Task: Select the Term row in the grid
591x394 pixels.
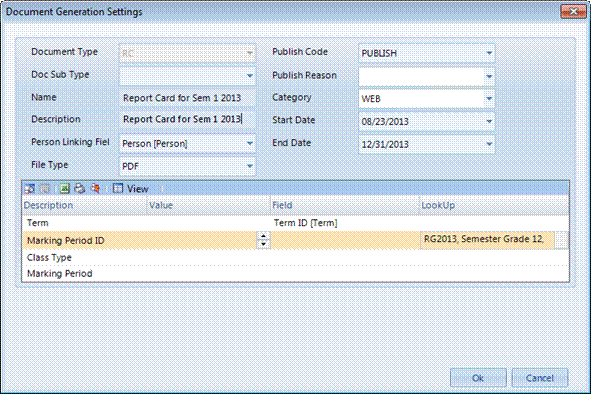Action: 295,223
